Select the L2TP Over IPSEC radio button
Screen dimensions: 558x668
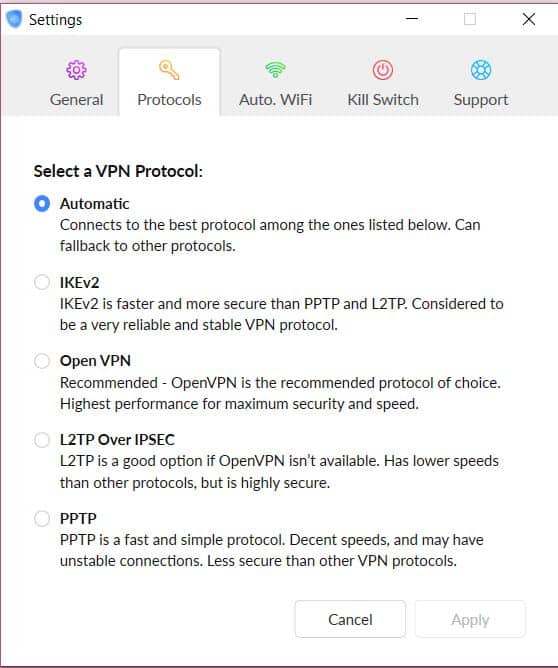(42, 440)
